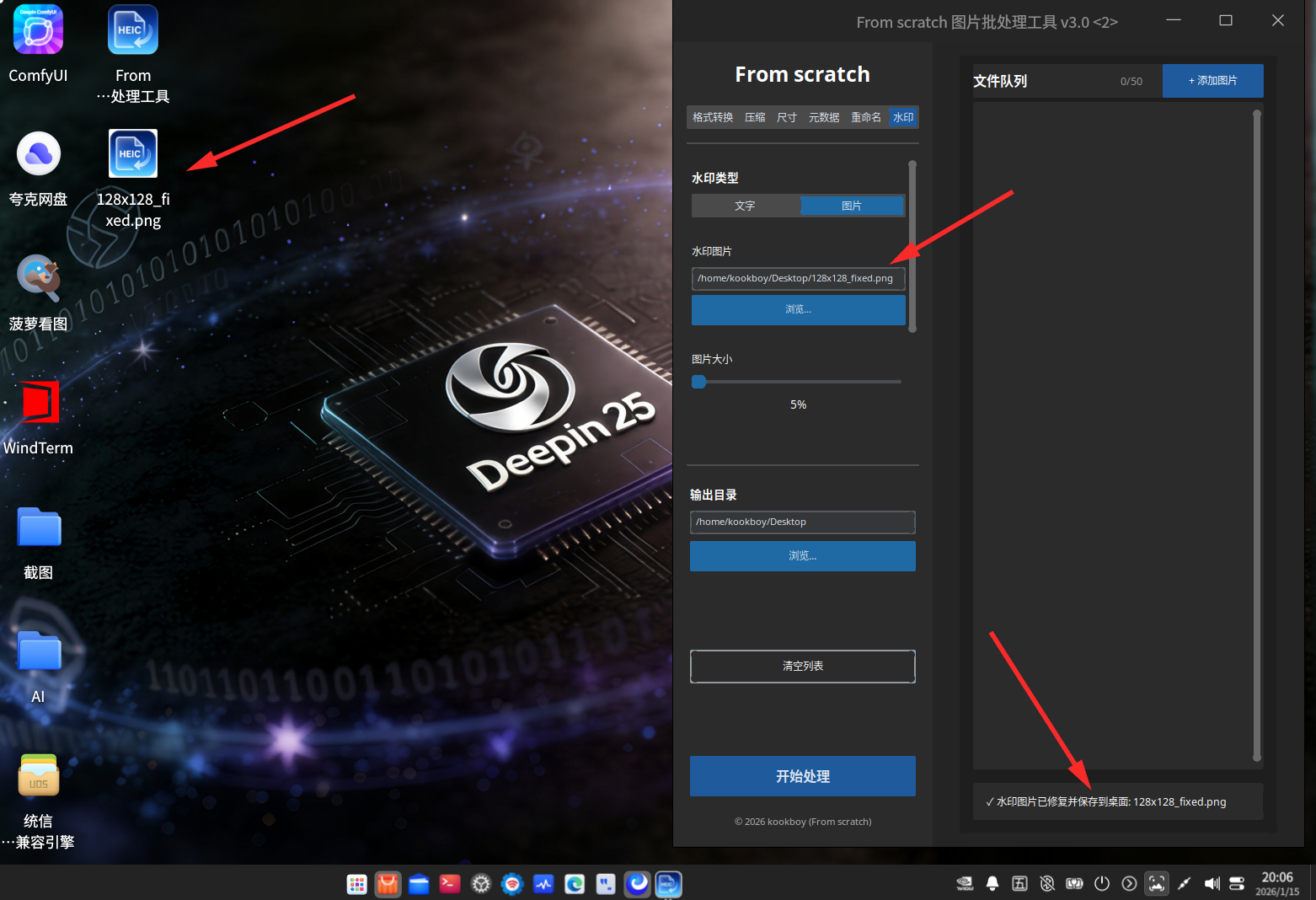This screenshot has height=900, width=1316.
Task: Click the 输出目录 path input field
Action: 803,522
